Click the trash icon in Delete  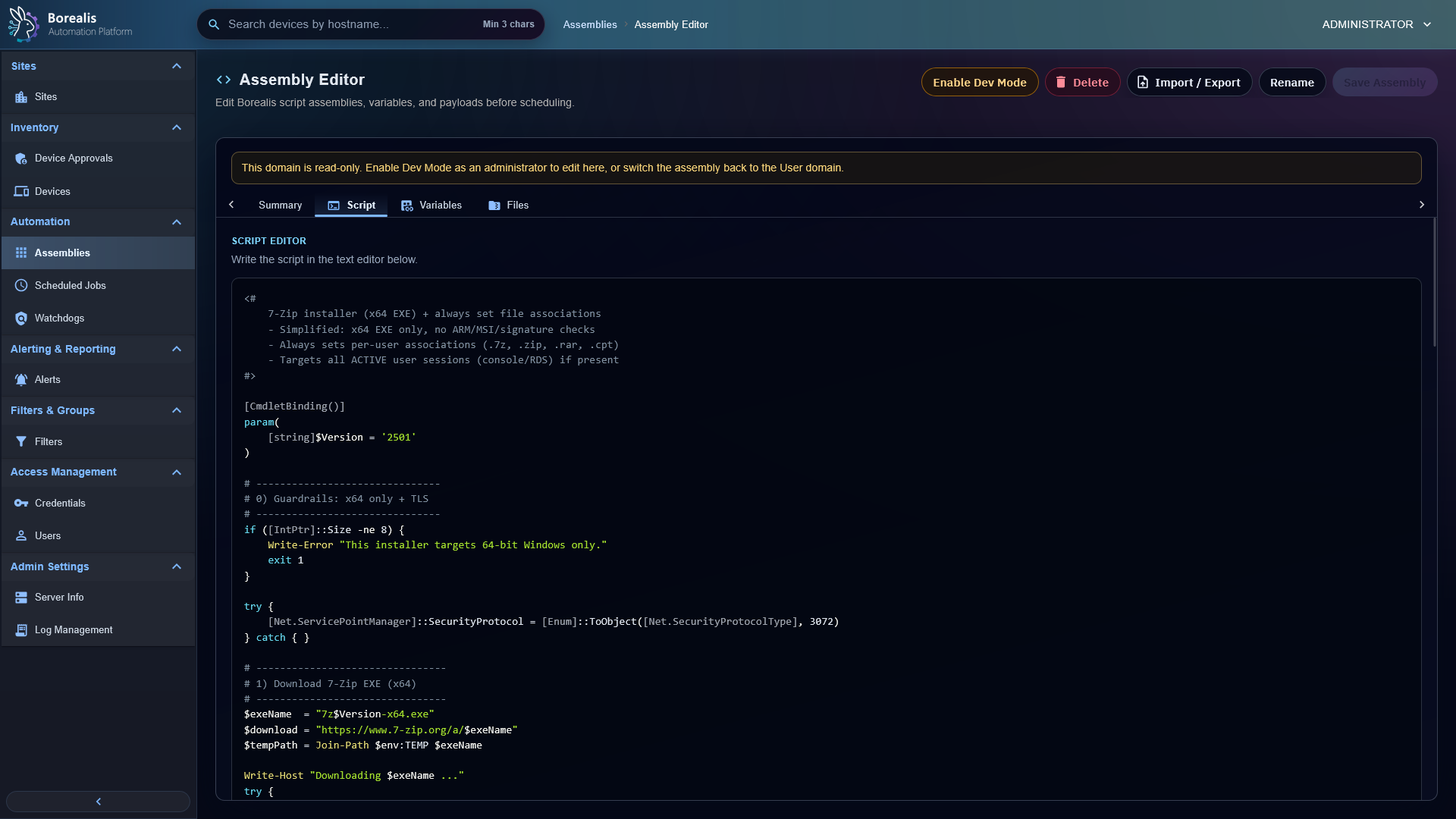(x=1061, y=82)
